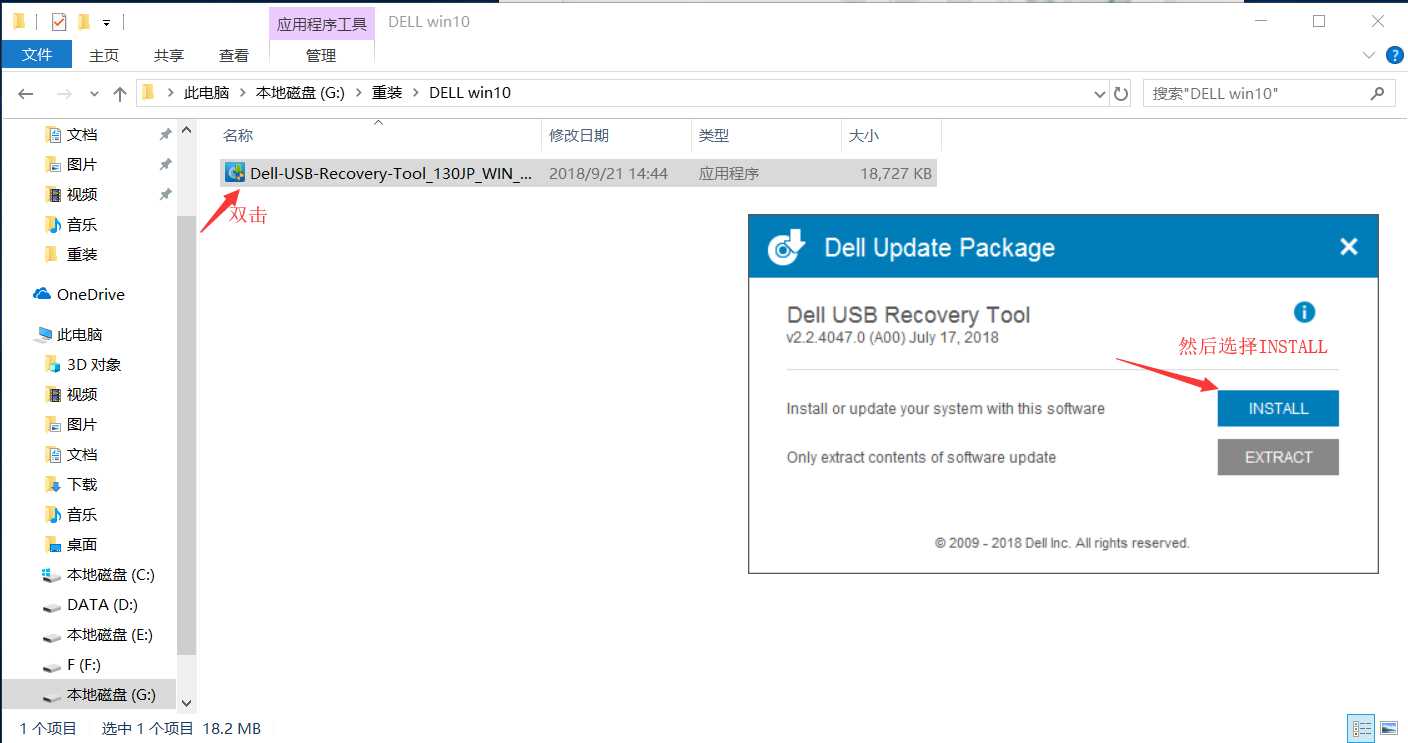Expand the ribbon with the chevron
Viewport: 1408px width, 743px height.
pyautogui.click(x=1369, y=55)
